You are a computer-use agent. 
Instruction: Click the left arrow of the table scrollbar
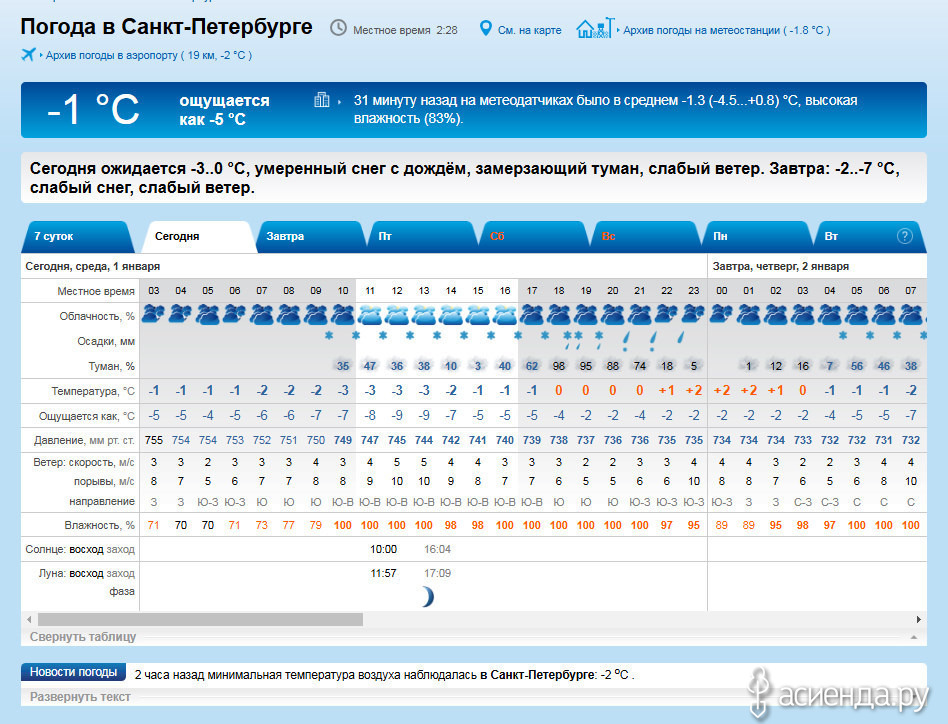tap(28, 619)
